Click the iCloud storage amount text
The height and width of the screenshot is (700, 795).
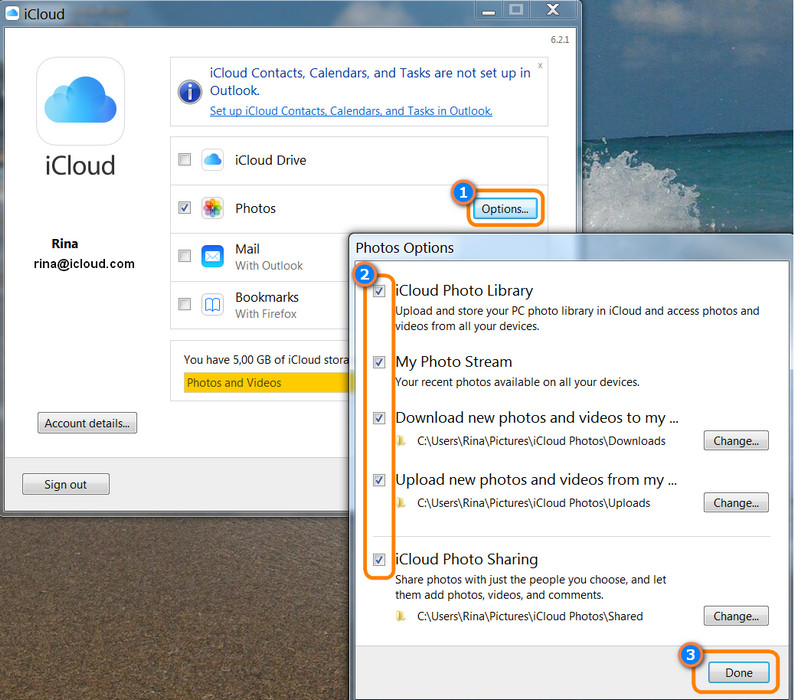[266, 360]
